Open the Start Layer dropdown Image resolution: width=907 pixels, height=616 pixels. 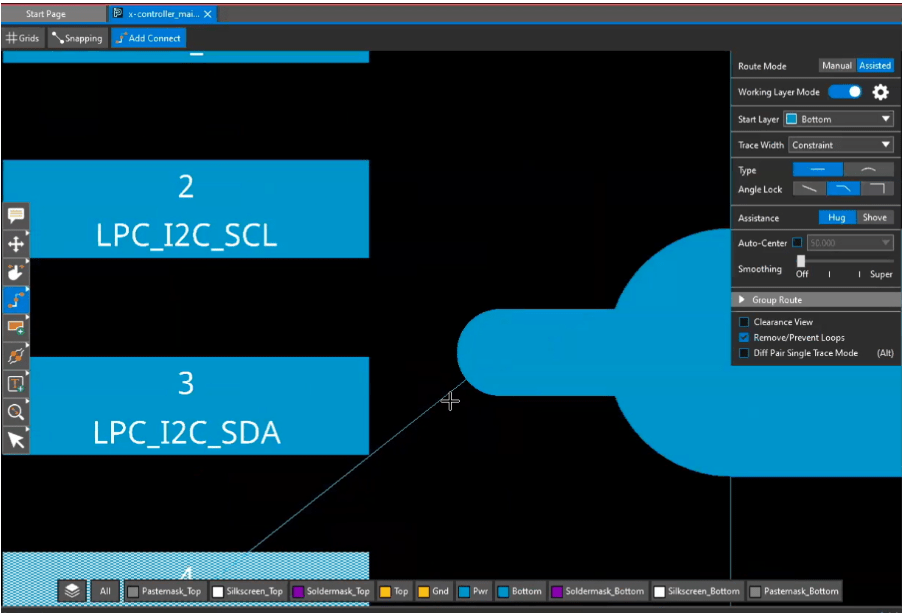pyautogui.click(x=838, y=119)
